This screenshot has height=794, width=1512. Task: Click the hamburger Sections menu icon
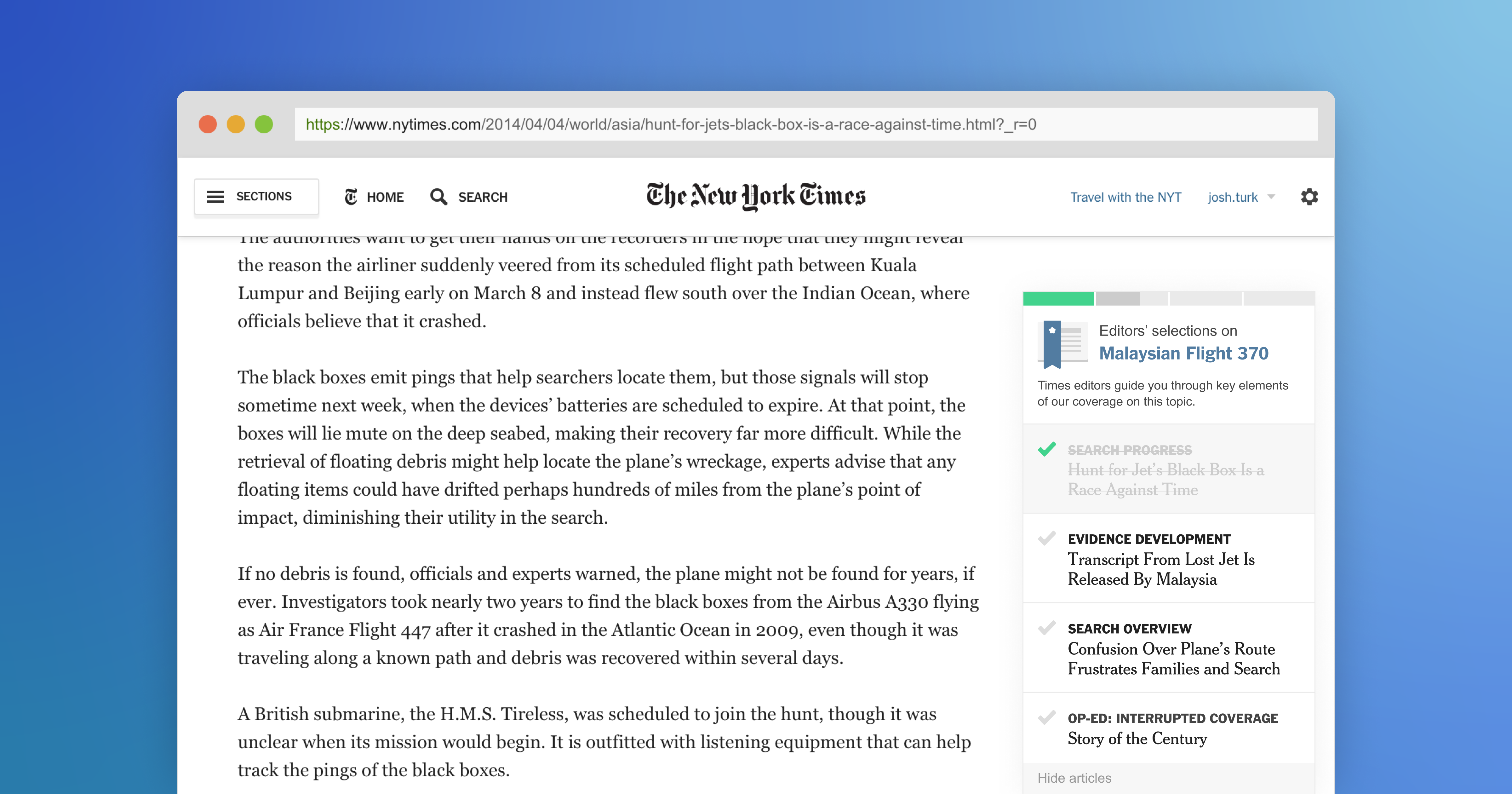(215, 197)
